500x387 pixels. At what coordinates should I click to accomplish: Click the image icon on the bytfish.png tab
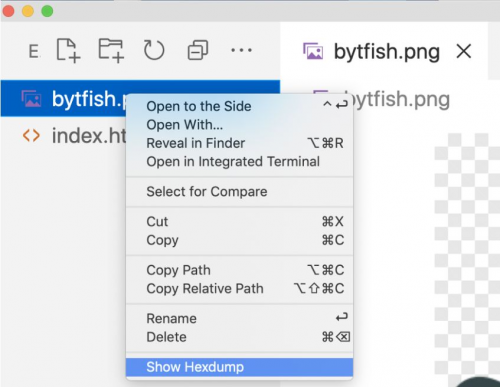(x=313, y=51)
